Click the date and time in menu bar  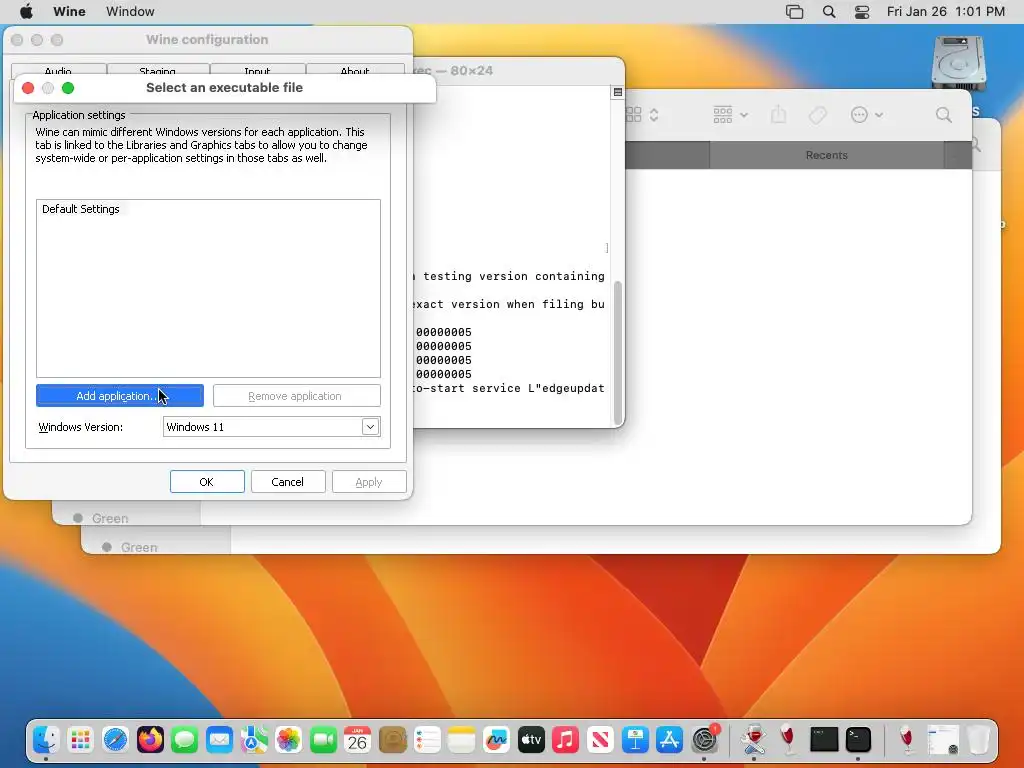945,12
